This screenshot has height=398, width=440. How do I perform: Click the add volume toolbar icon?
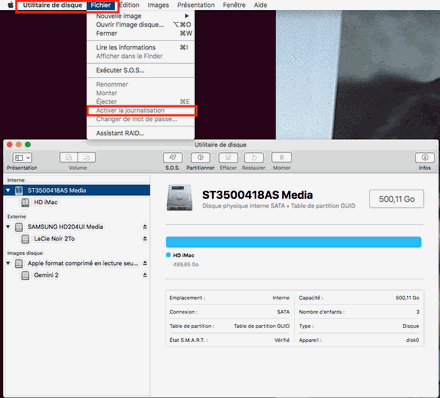pos(68,157)
